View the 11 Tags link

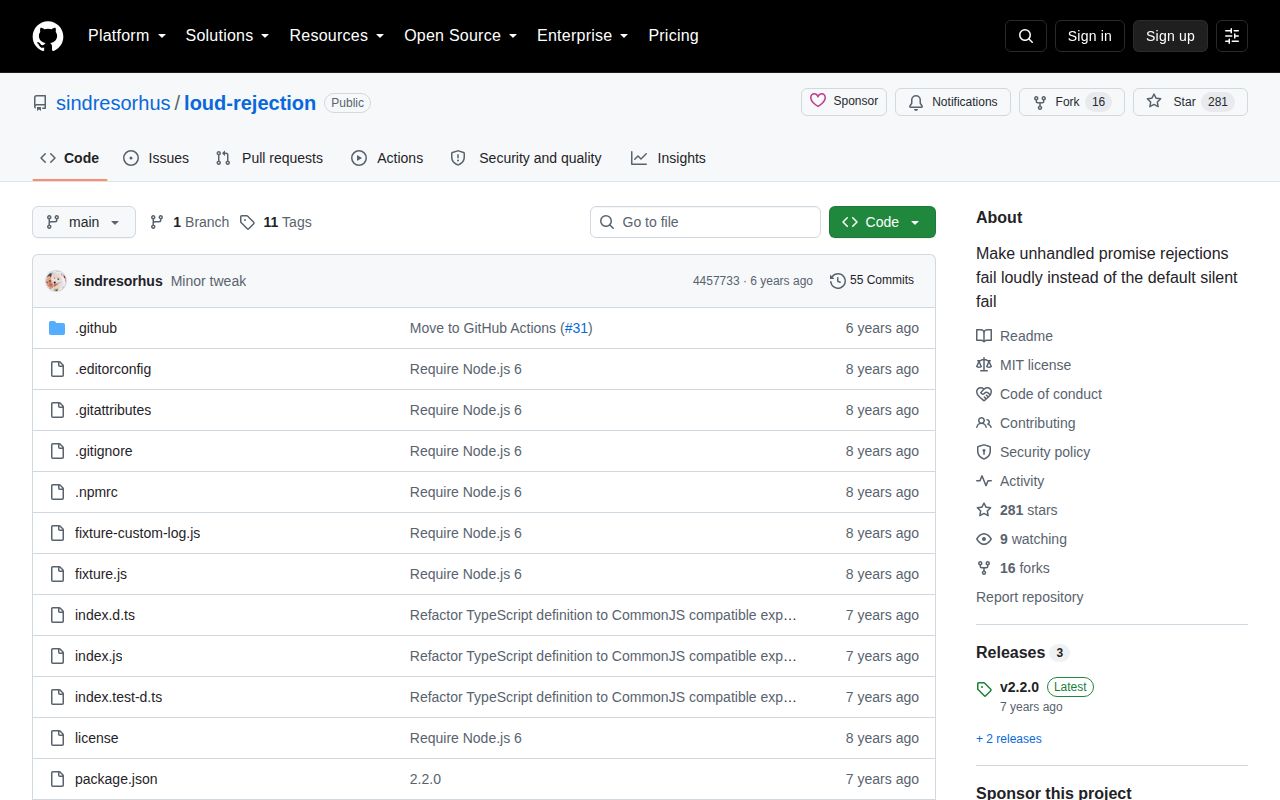click(276, 222)
